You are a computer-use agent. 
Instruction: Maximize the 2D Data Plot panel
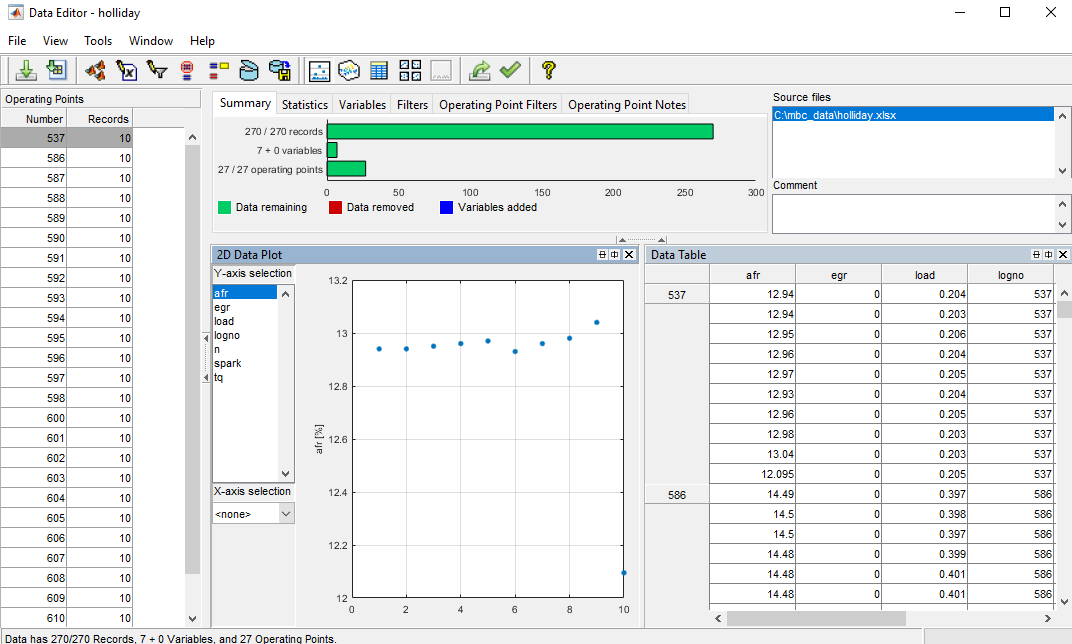pyautogui.click(x=613, y=254)
